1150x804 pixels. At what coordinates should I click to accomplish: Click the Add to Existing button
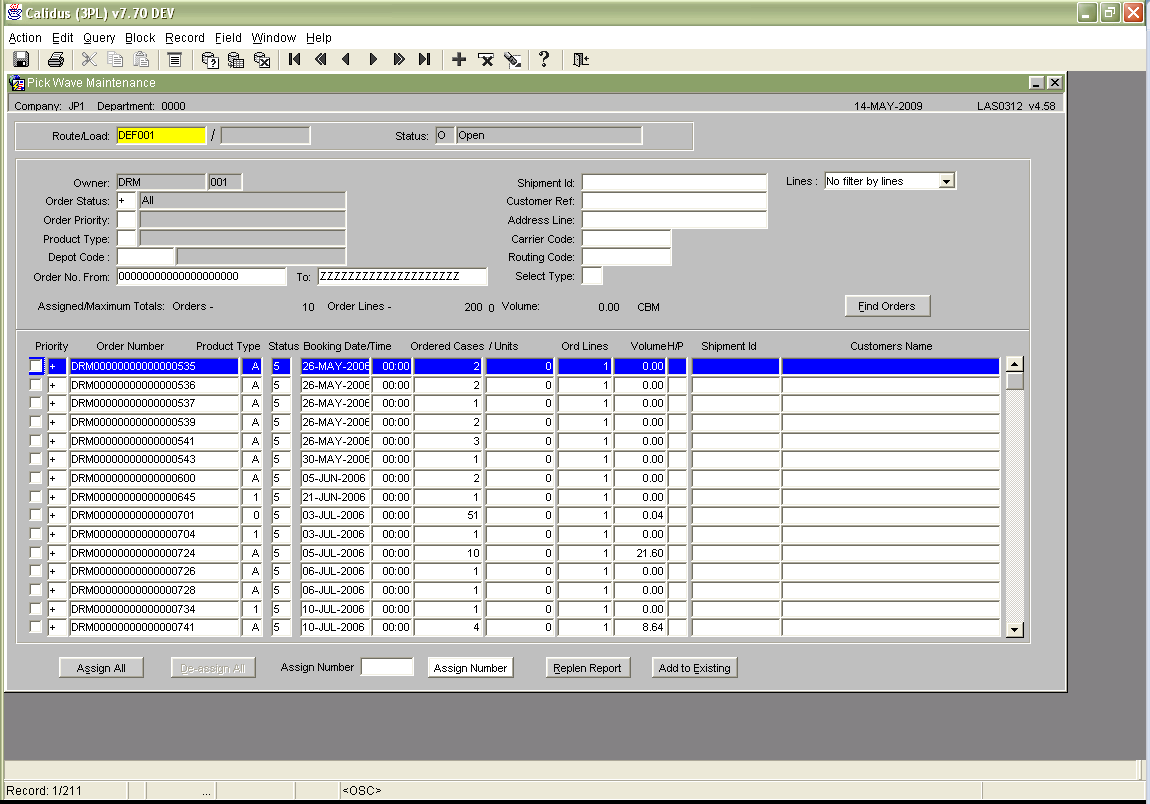click(695, 668)
